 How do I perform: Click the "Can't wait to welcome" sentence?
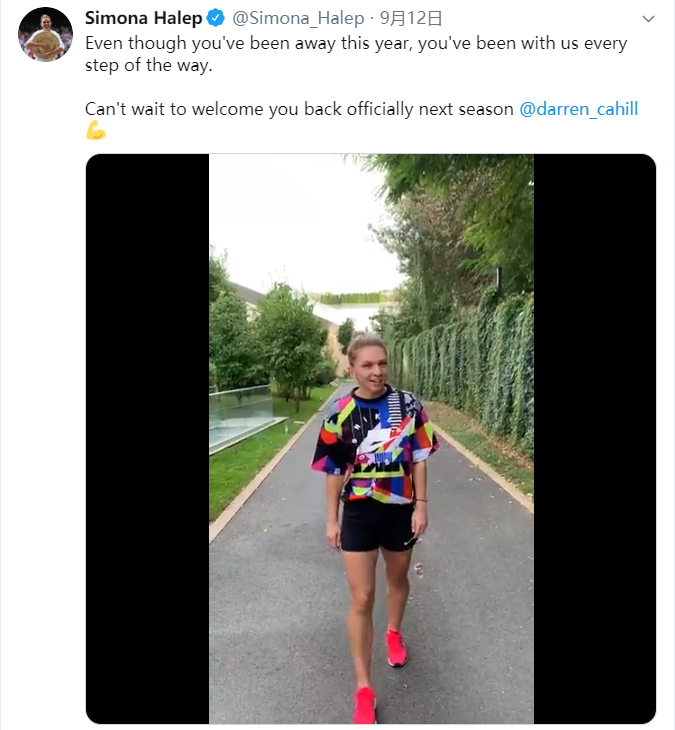299,109
